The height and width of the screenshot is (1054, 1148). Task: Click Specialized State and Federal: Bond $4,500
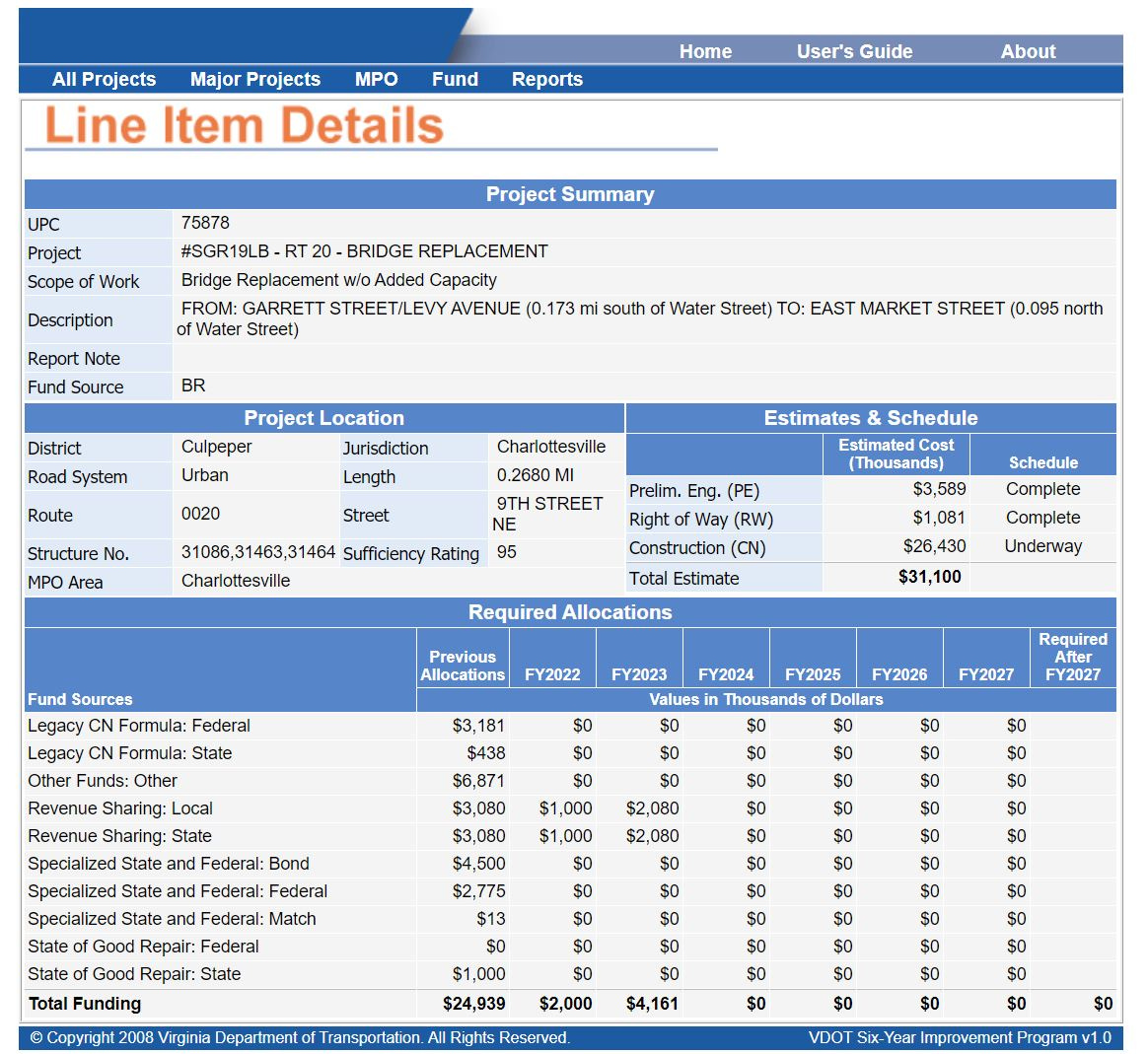point(478,864)
